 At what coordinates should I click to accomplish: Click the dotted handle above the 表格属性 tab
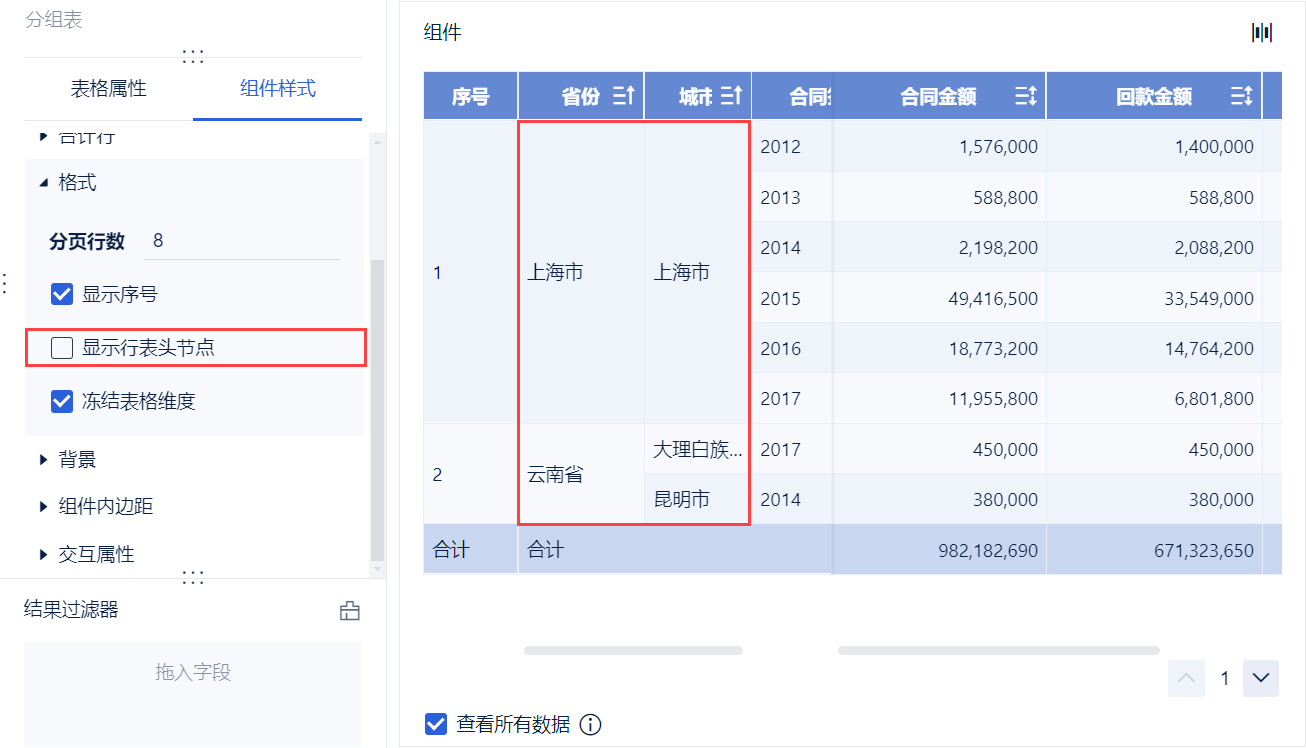193,57
